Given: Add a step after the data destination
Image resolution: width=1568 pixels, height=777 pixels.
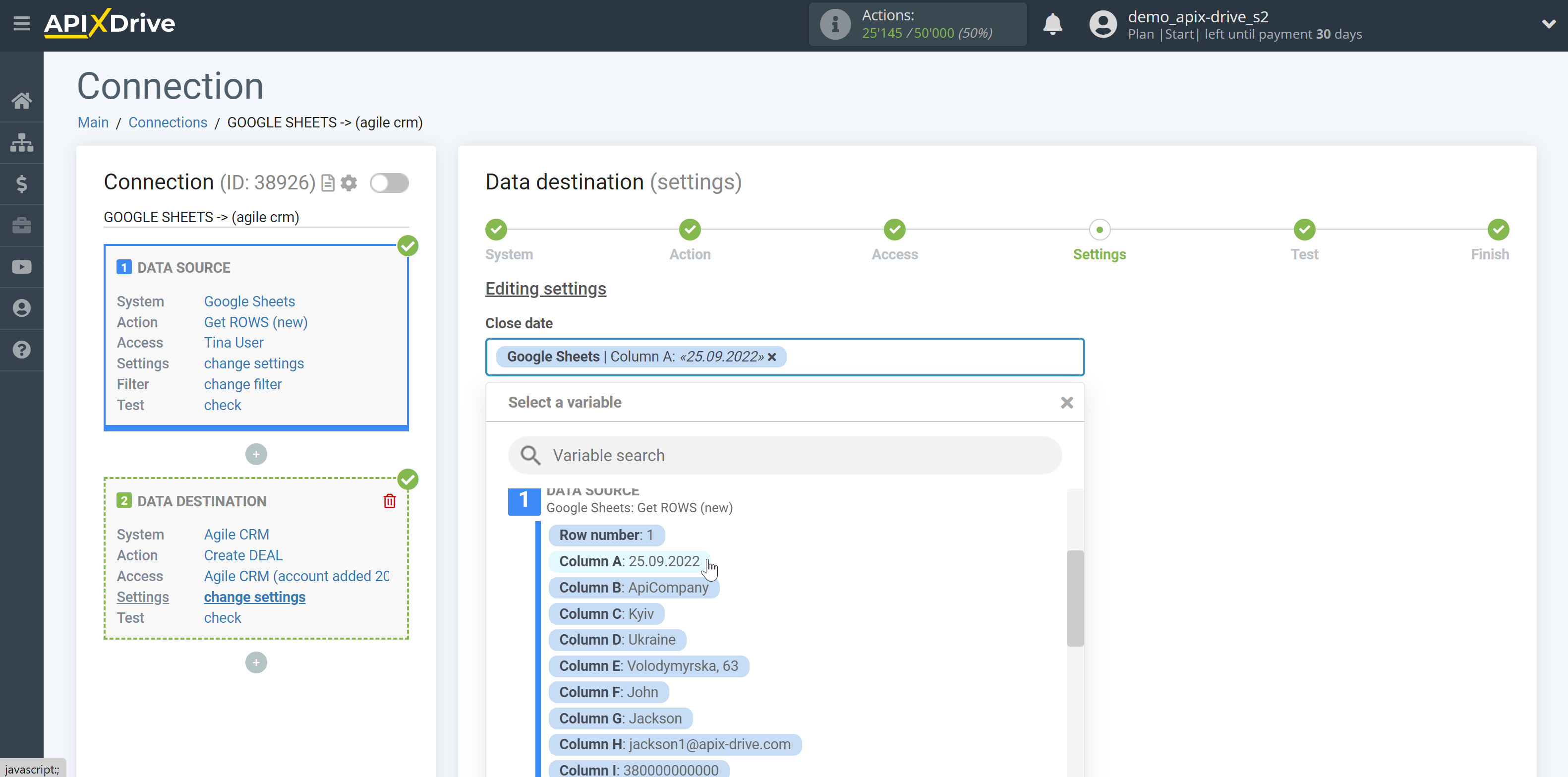Looking at the screenshot, I should [x=256, y=662].
